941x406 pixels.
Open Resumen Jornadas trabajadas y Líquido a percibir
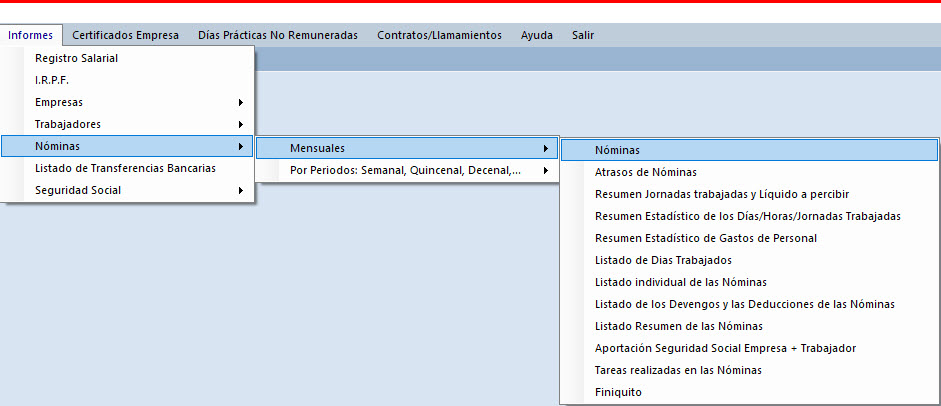click(x=721, y=194)
